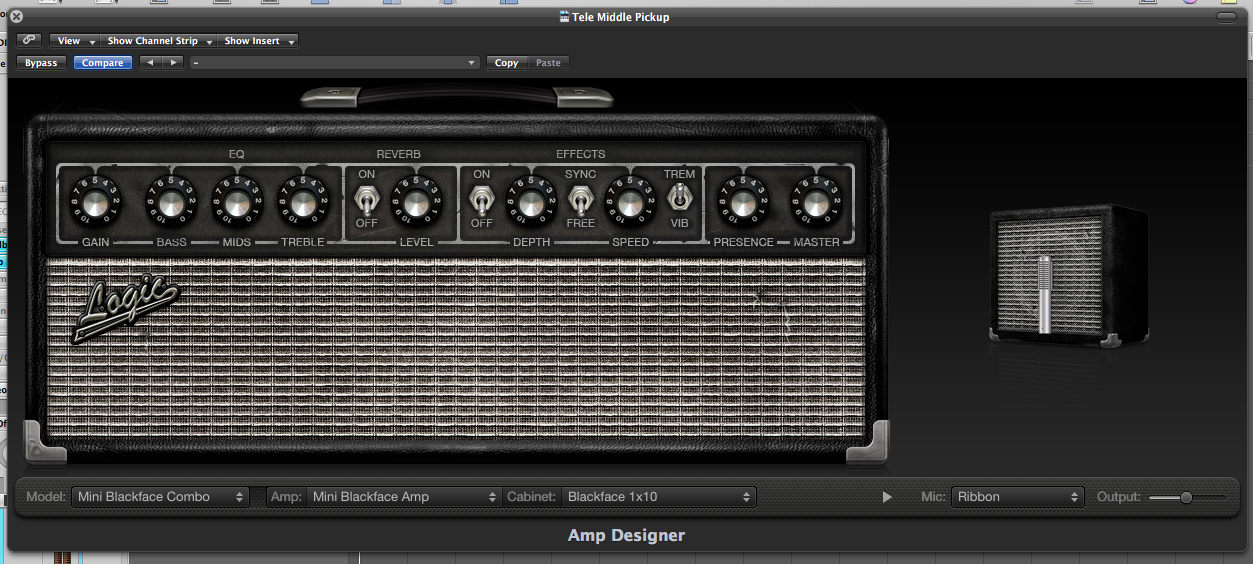Viewport: 1253px width, 564px height.
Task: Open the Show Insert dropdown
Action: (x=258, y=41)
